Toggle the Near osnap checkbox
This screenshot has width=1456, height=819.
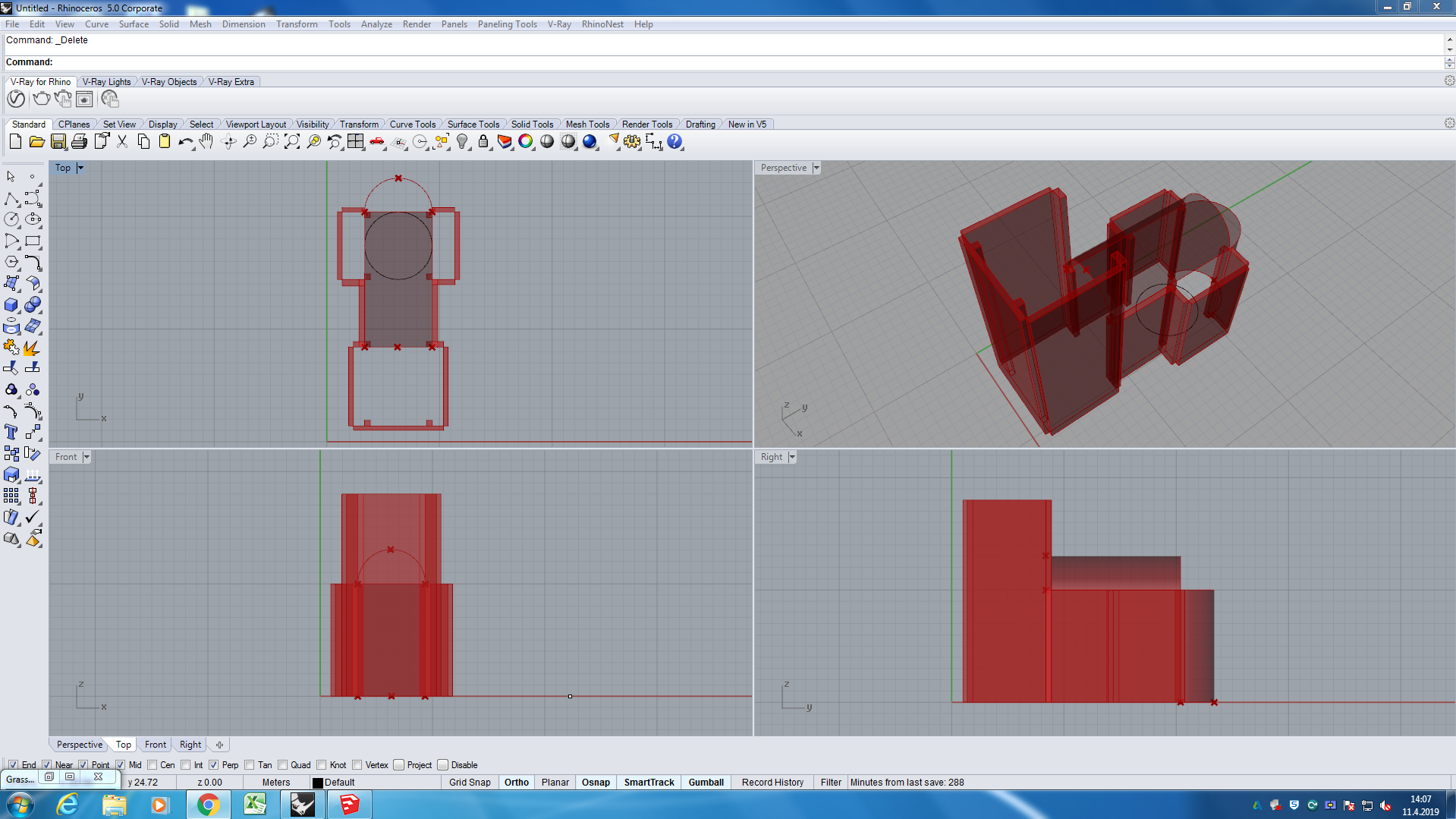[x=46, y=765]
